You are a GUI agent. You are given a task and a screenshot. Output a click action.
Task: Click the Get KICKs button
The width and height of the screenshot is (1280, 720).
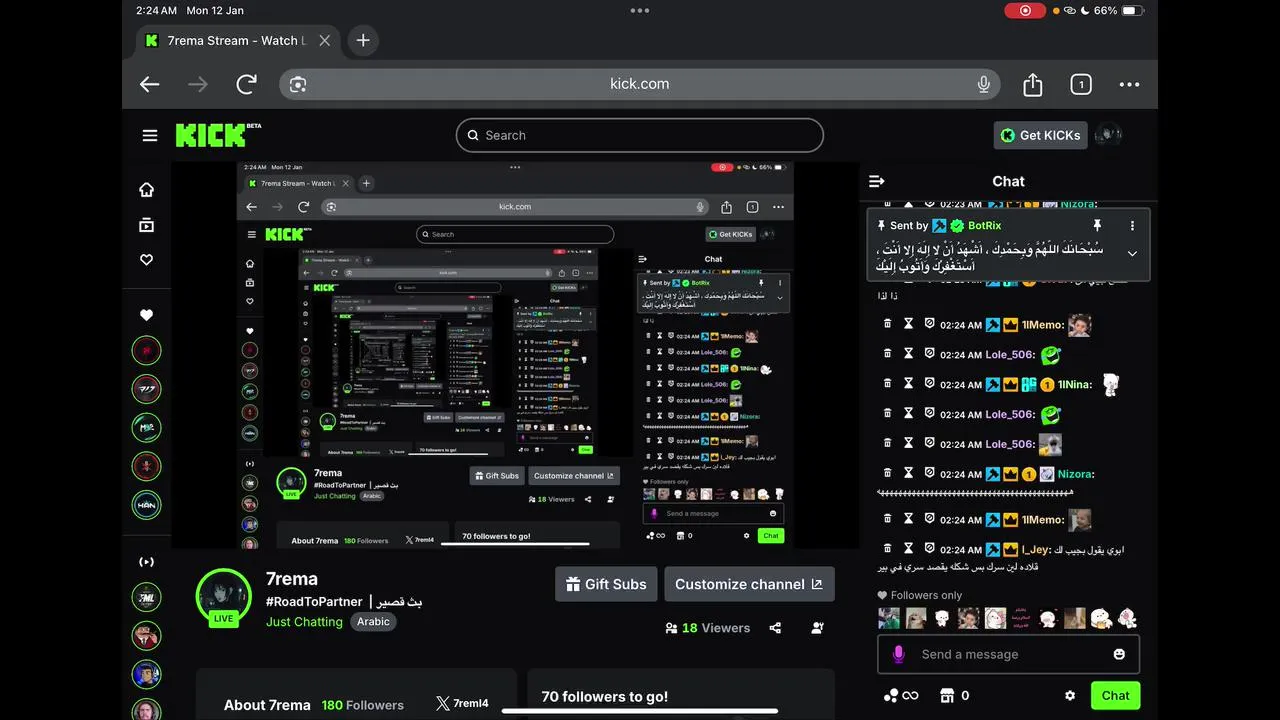[x=1040, y=135]
